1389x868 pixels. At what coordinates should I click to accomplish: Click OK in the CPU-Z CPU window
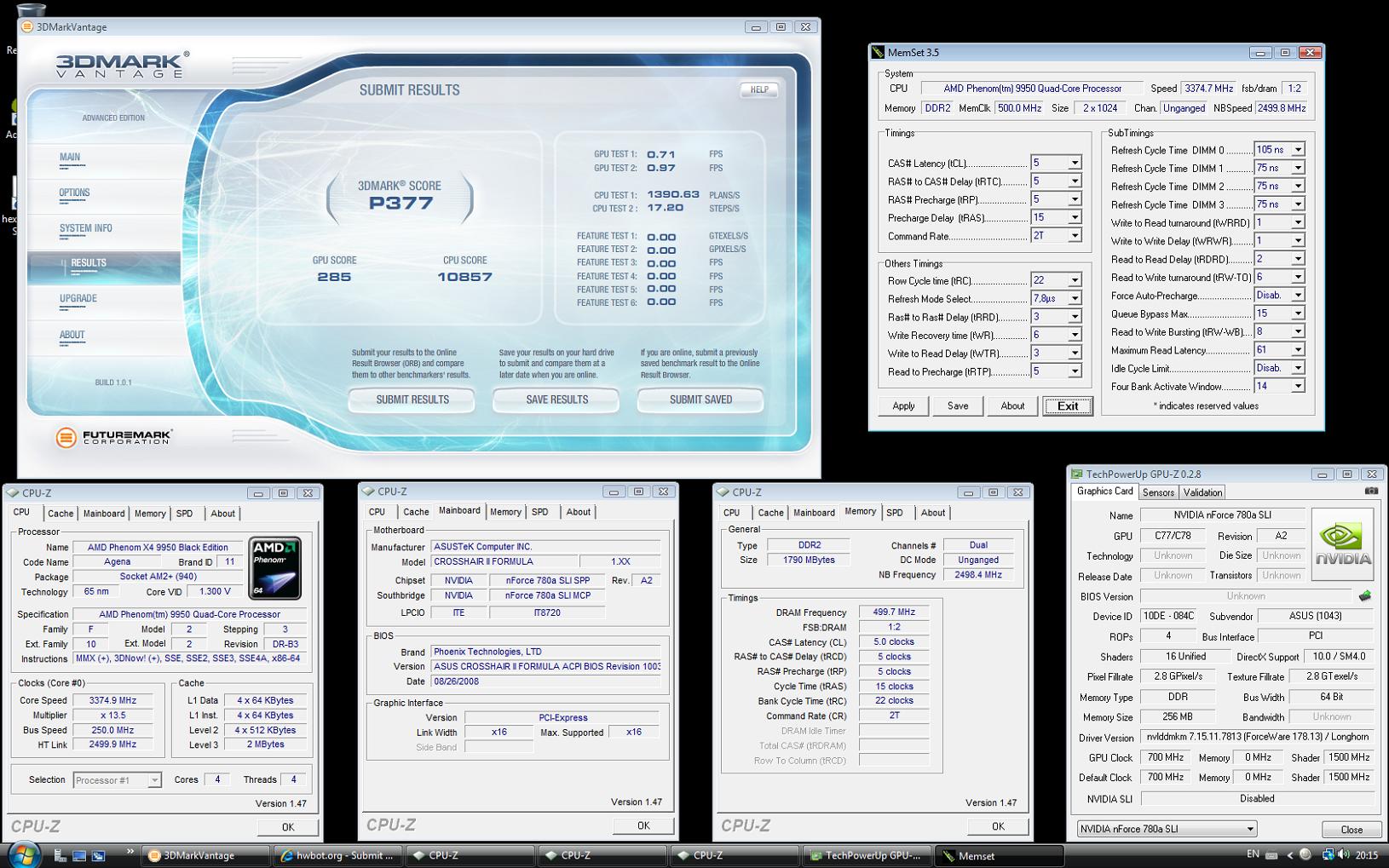pyautogui.click(x=288, y=827)
